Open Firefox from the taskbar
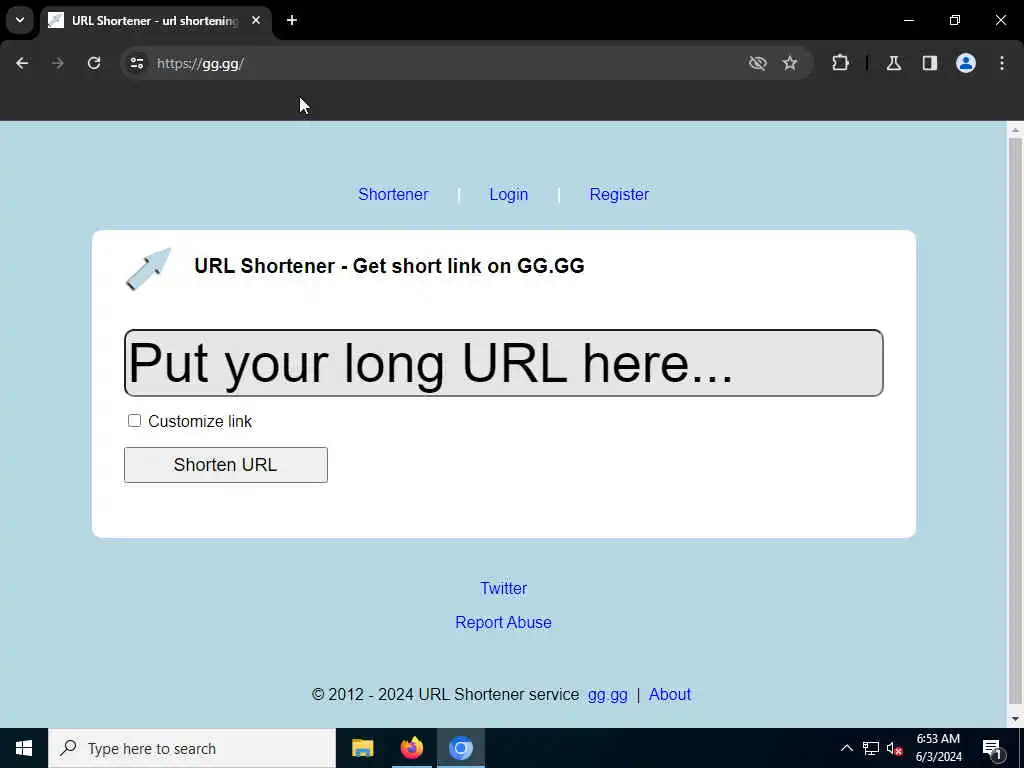The height and width of the screenshot is (768, 1024). pyautogui.click(x=411, y=748)
